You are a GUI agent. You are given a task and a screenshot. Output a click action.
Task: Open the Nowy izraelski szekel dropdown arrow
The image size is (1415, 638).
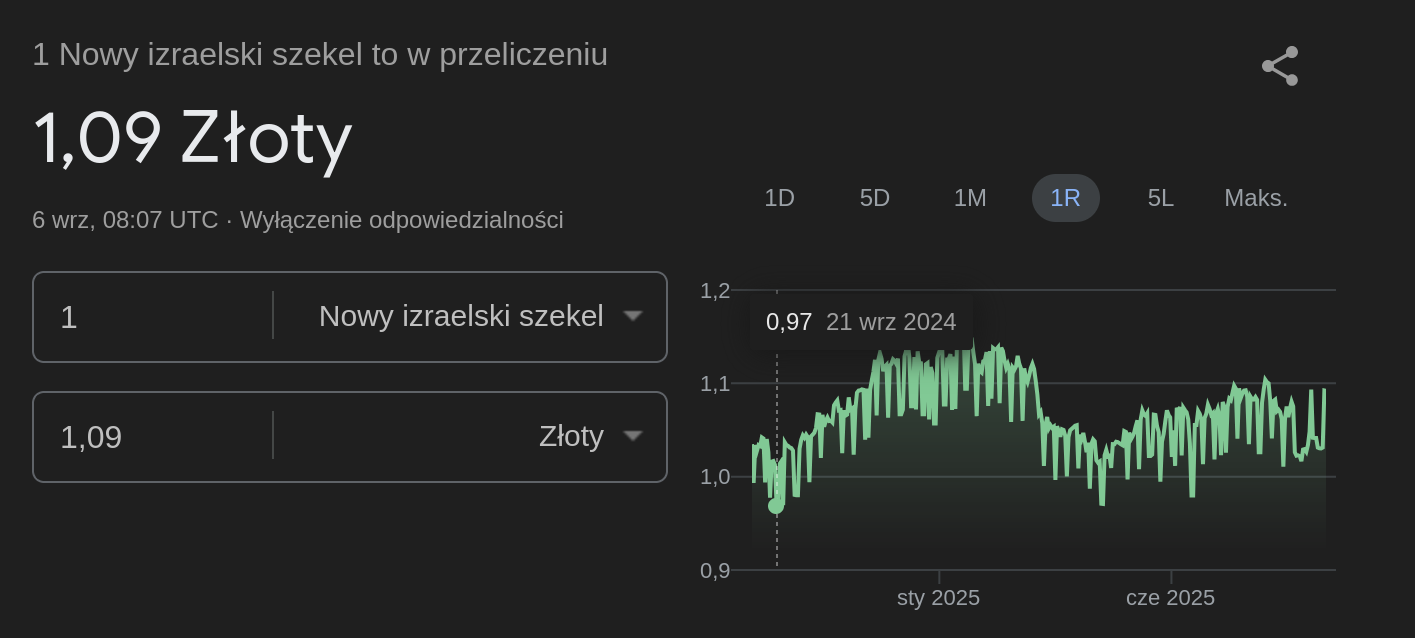[632, 316]
